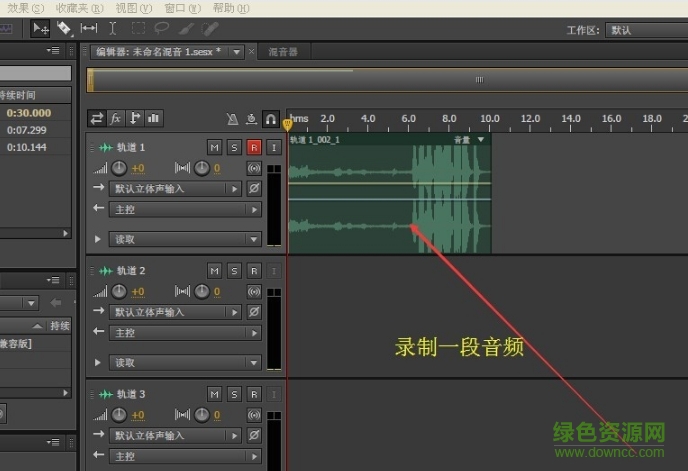Disarm recording on Track 1
The image size is (688, 471).
[254, 147]
